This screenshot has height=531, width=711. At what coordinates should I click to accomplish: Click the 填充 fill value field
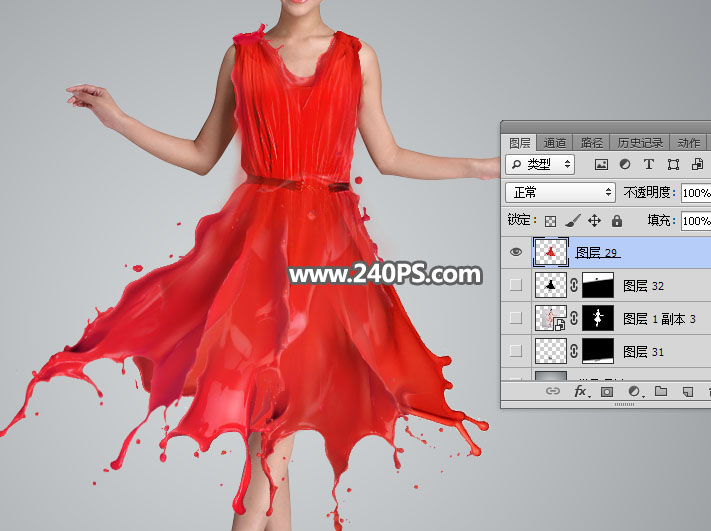tap(696, 221)
